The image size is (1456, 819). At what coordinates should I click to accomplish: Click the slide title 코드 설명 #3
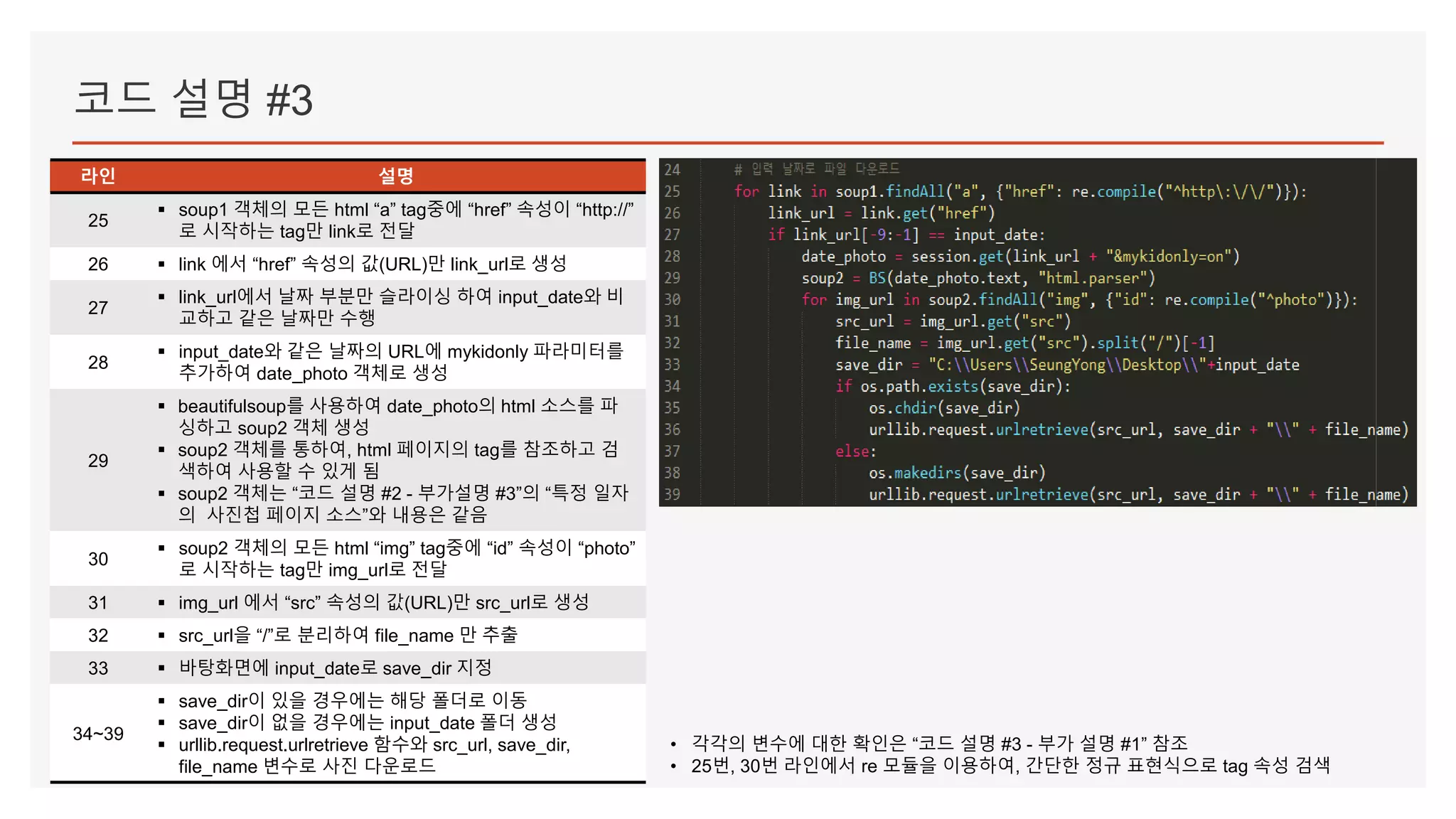[193, 99]
